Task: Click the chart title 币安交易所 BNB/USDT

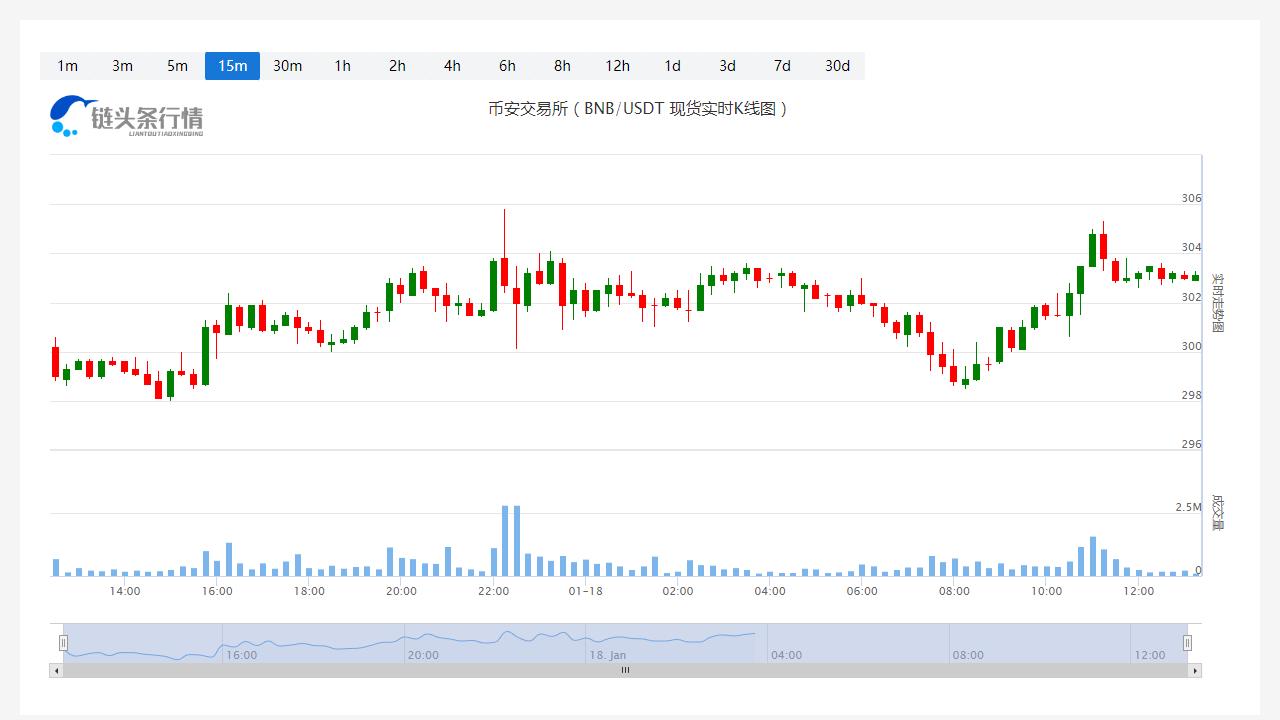Action: pyautogui.click(x=638, y=108)
